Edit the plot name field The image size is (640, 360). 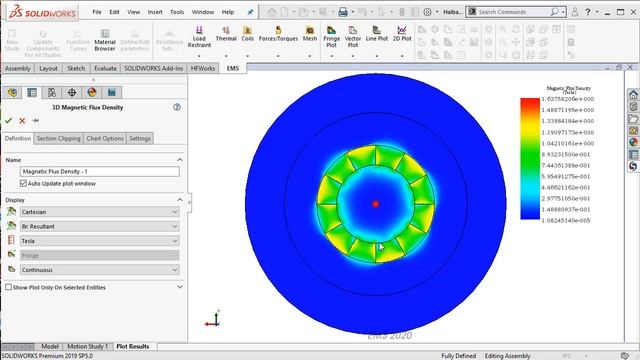(x=100, y=172)
